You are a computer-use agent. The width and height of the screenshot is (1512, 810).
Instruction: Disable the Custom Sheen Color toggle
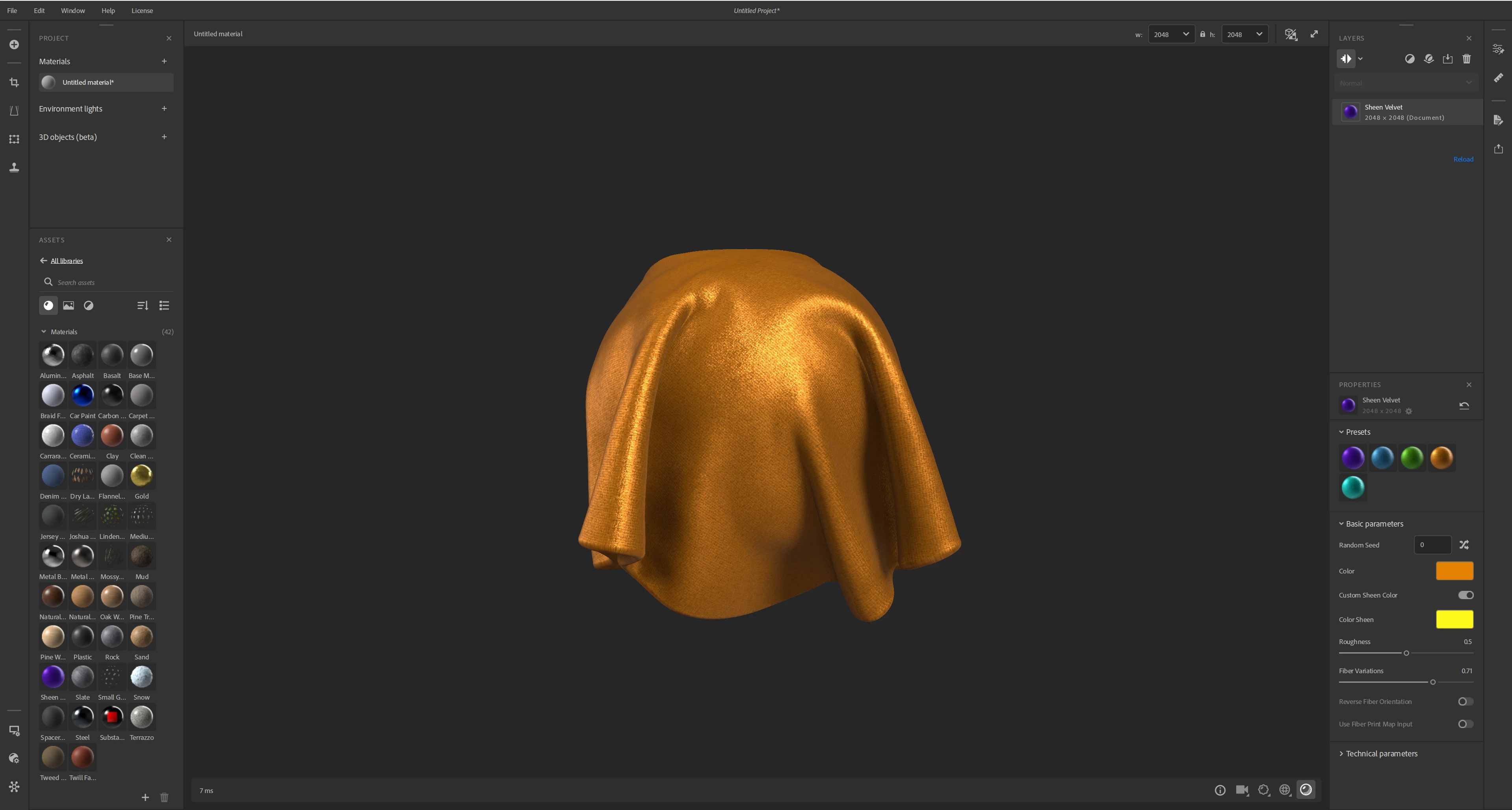click(1466, 595)
